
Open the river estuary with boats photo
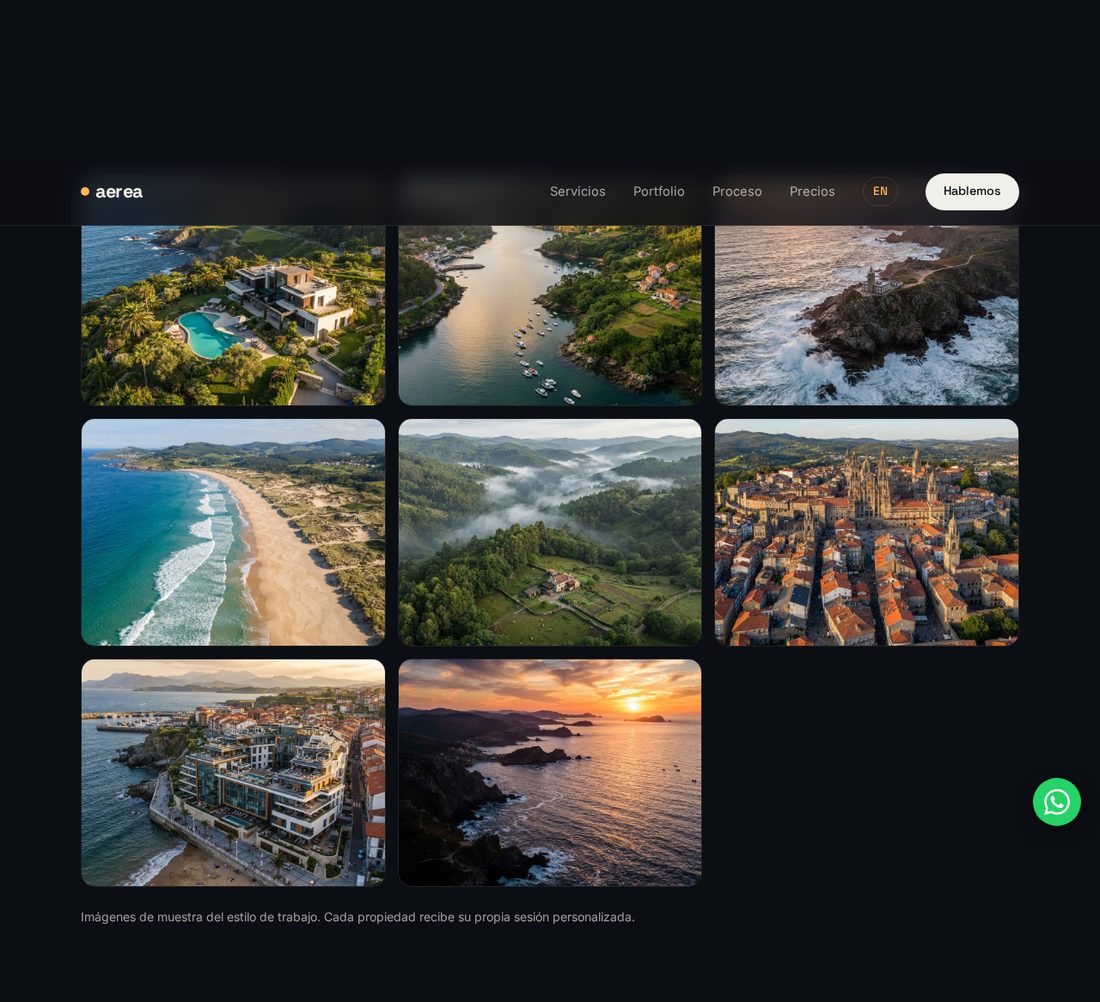pyautogui.click(x=550, y=315)
